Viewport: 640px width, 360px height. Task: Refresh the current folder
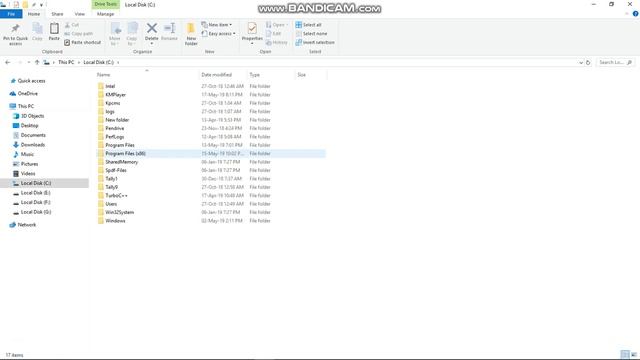pyautogui.click(x=588, y=62)
